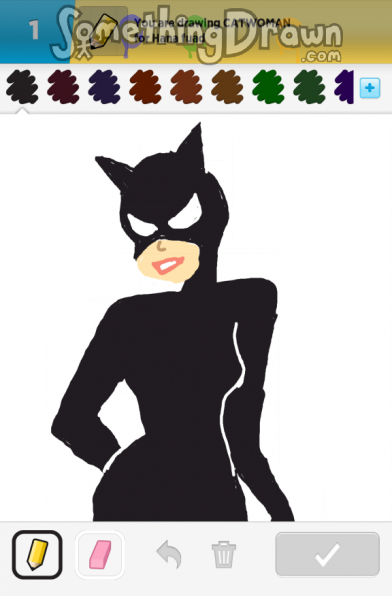
Task: Pick the rust brown color swatch
Action: click(186, 87)
